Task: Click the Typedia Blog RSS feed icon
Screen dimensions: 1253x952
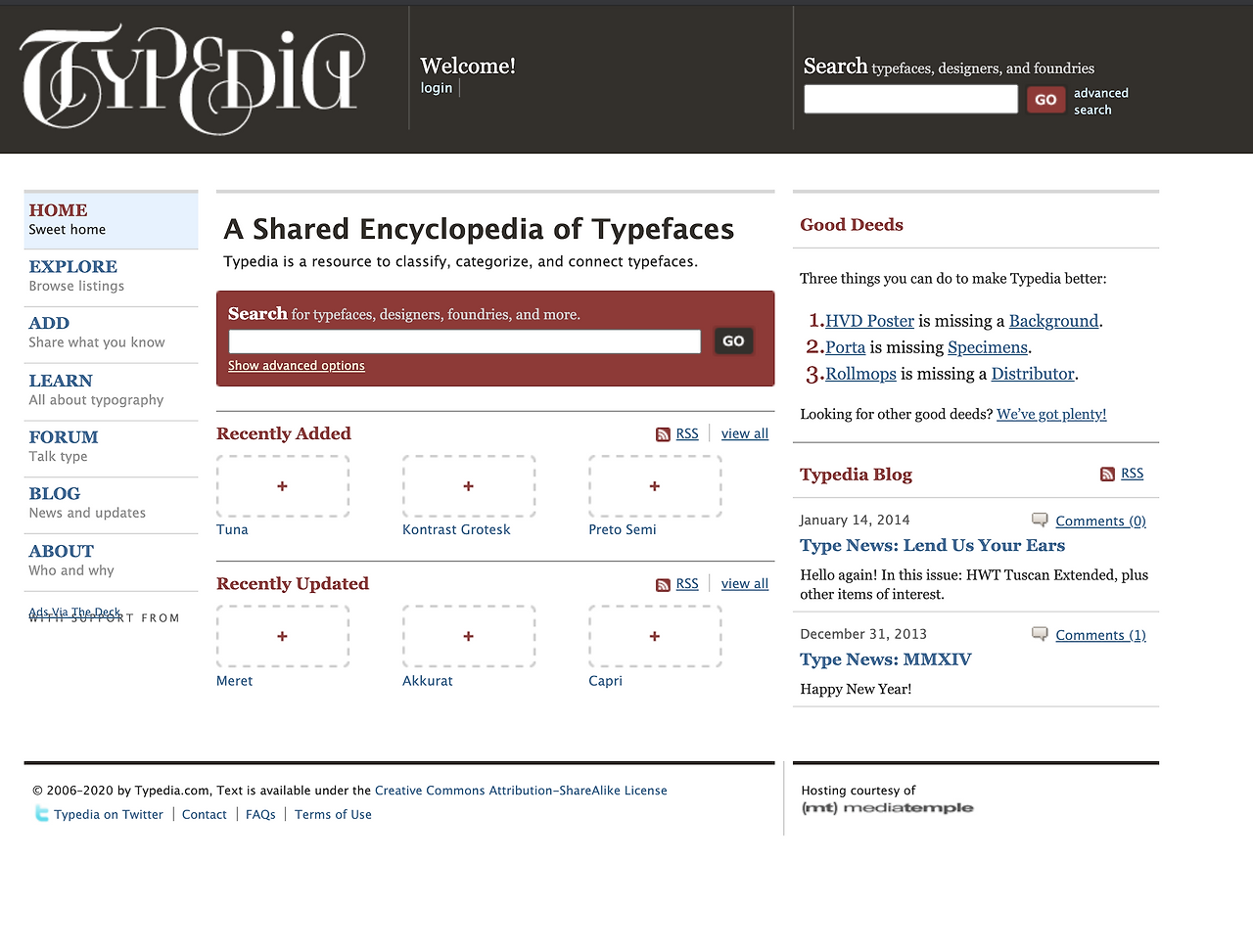Action: (1107, 474)
